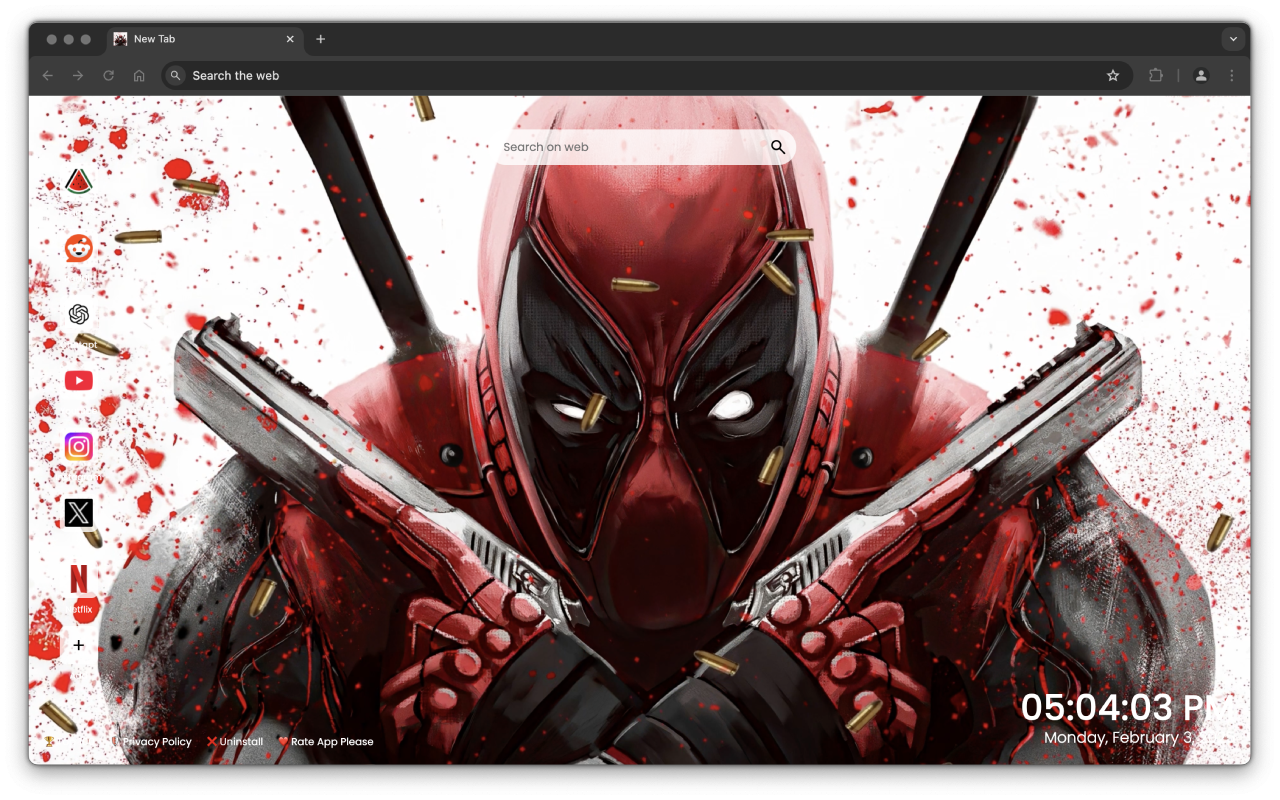Focus the address bar 'Search the web'

tap(647, 75)
